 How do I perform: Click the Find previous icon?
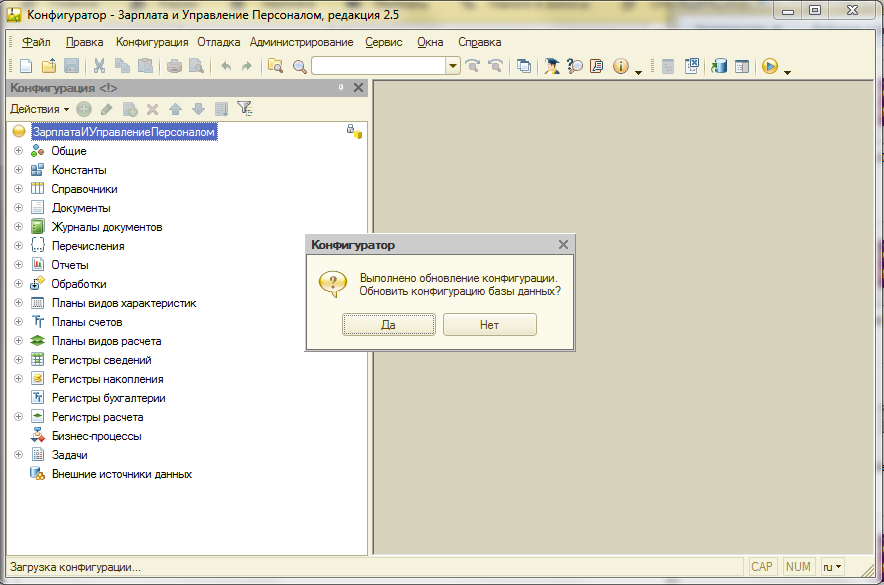(495, 66)
